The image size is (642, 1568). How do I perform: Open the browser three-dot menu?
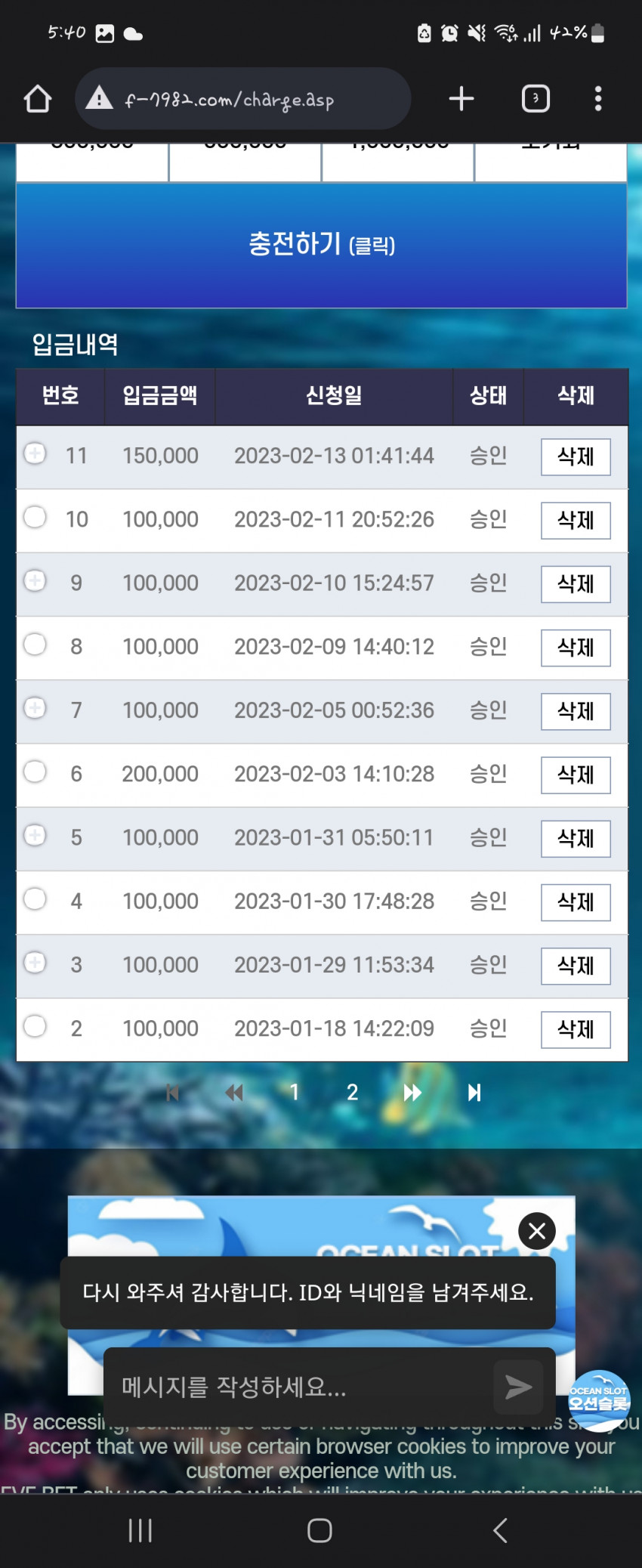point(598,99)
